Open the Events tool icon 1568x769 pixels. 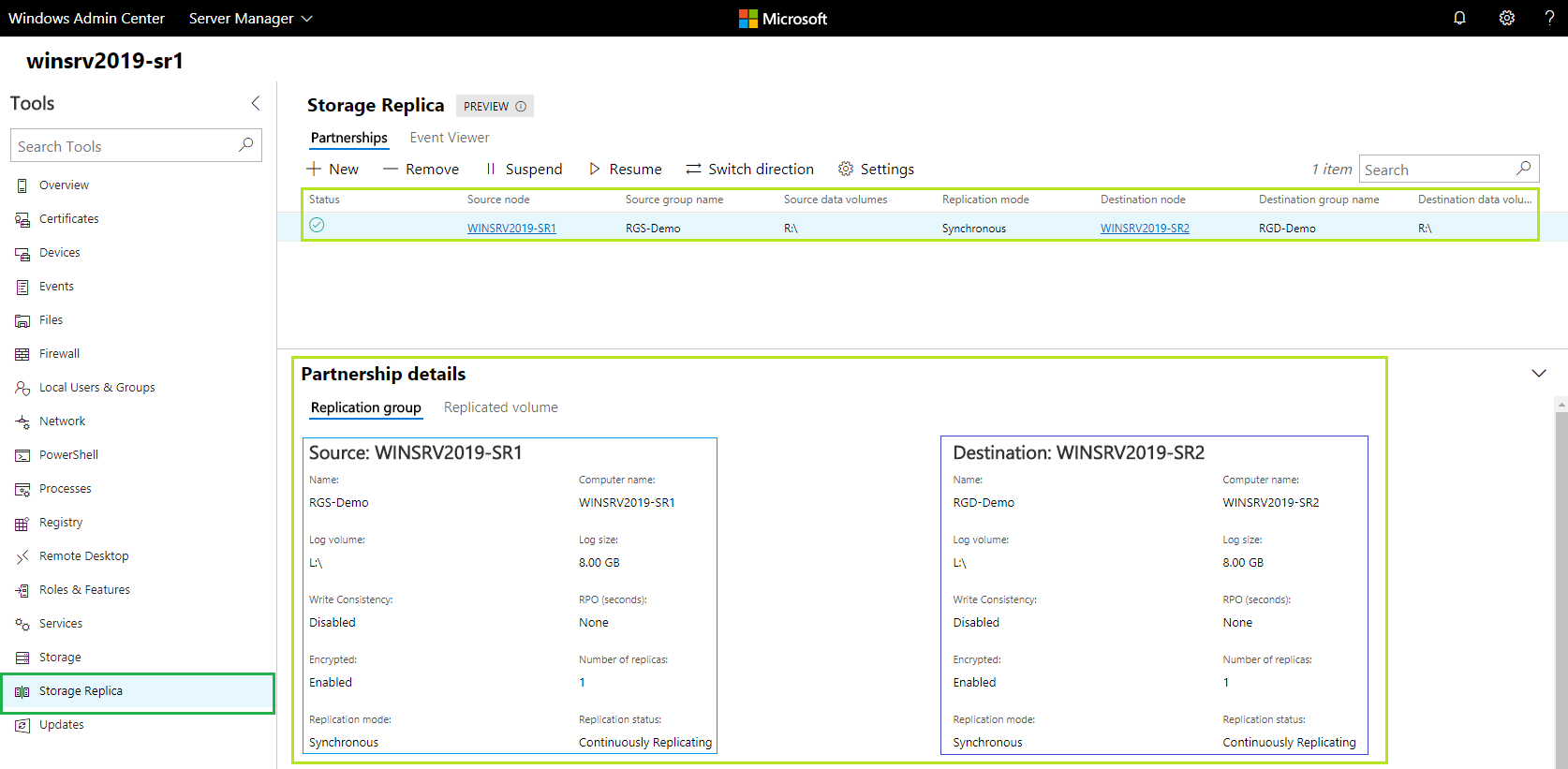pyautogui.click(x=22, y=287)
